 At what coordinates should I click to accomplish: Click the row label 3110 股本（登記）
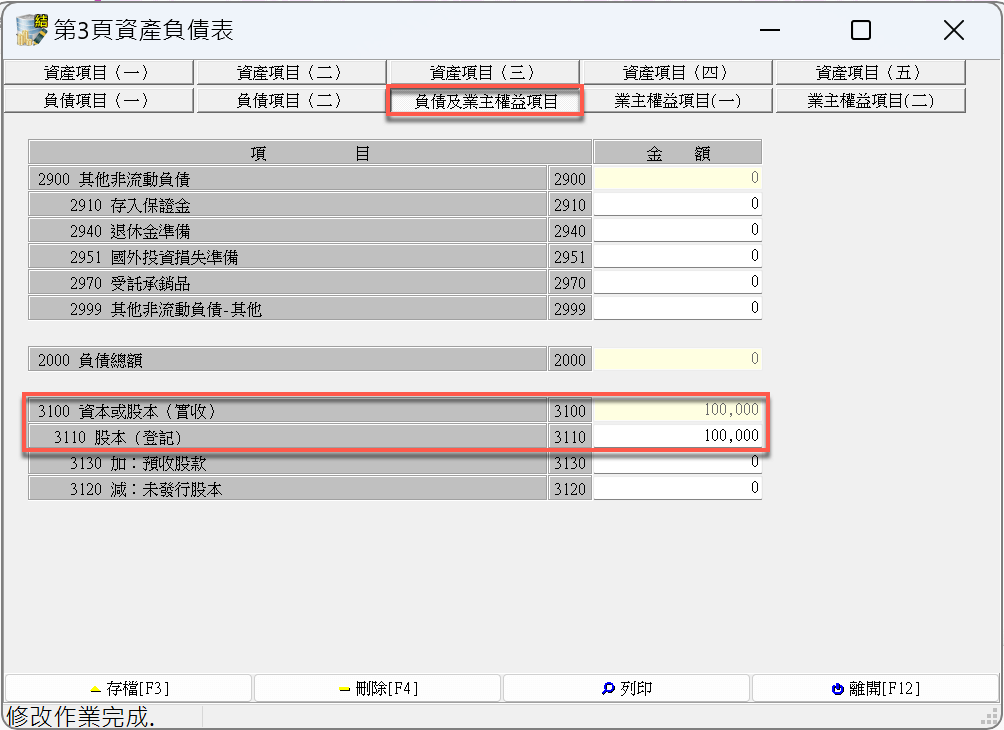pyautogui.click(x=287, y=437)
